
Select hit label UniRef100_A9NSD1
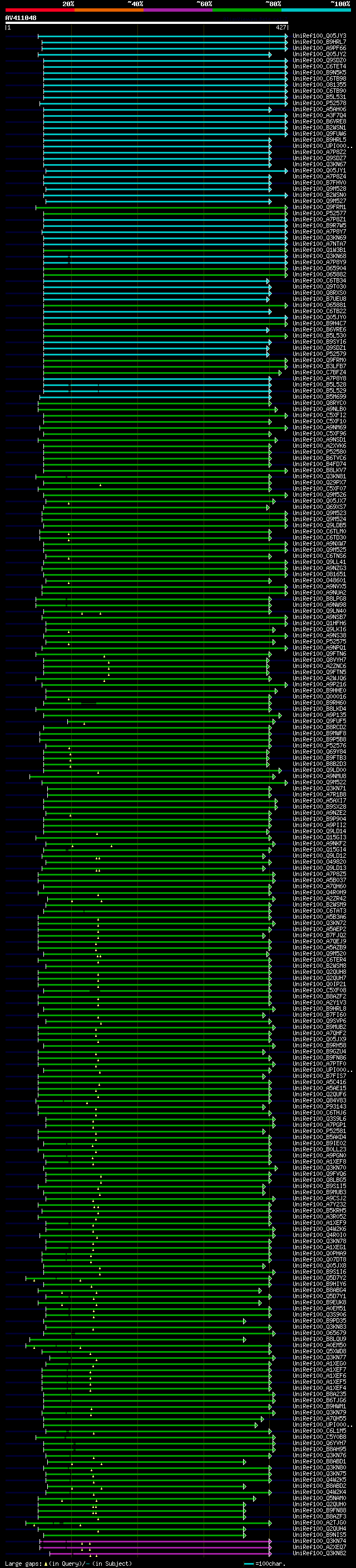pyautogui.click(x=319, y=440)
